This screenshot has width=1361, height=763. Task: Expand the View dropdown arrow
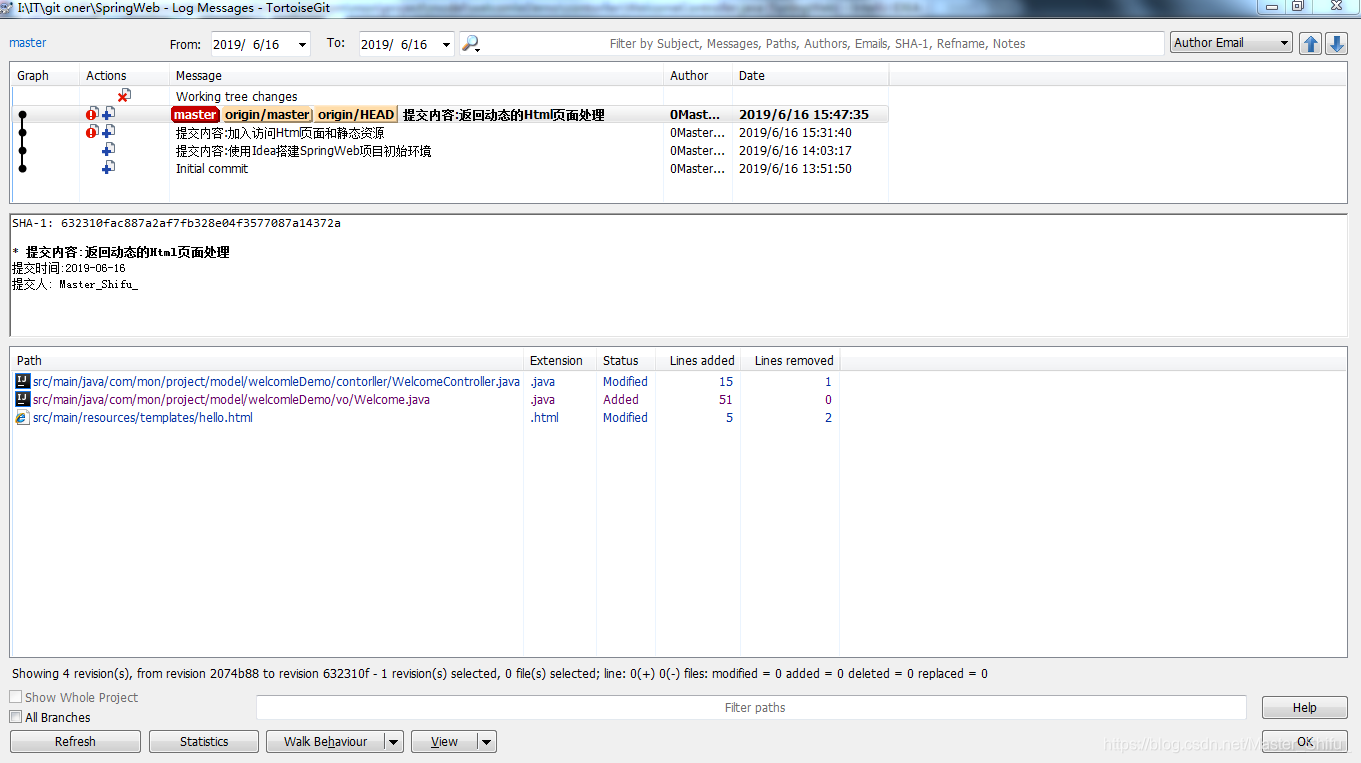487,742
